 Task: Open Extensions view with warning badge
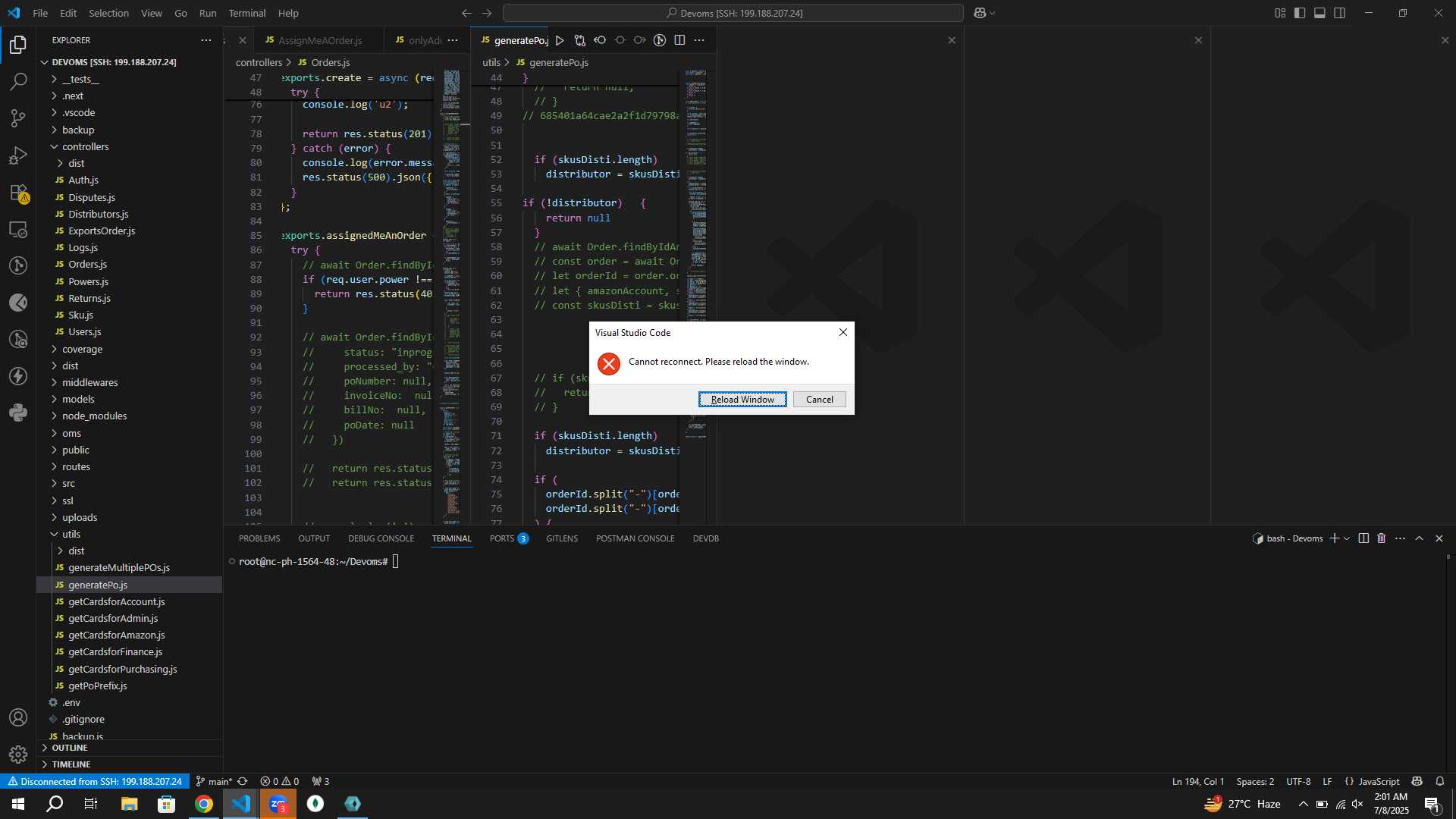tap(18, 193)
